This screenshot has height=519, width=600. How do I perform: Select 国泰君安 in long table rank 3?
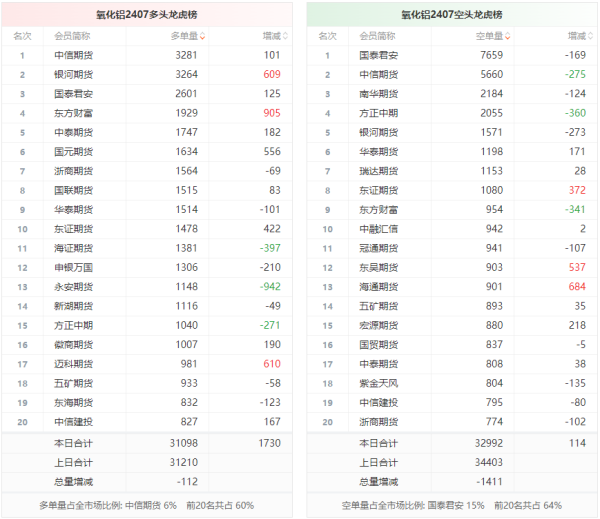[73, 94]
